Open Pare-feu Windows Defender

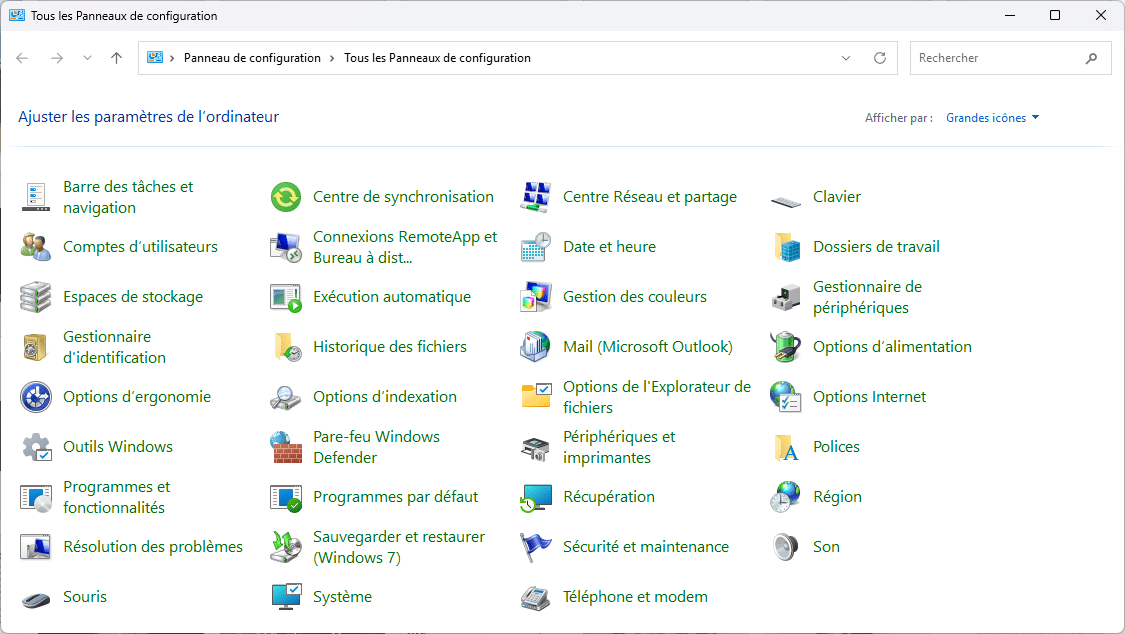pos(376,446)
